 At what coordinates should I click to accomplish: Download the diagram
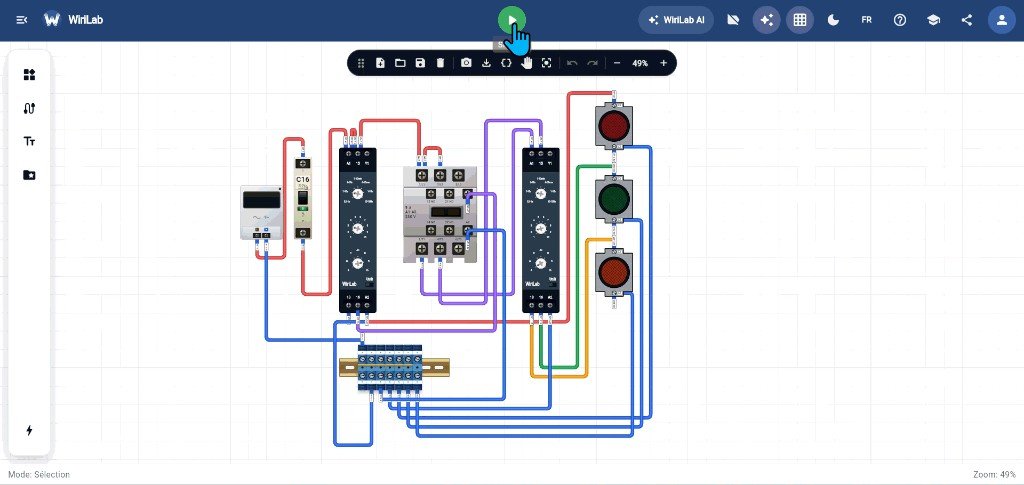pos(486,63)
